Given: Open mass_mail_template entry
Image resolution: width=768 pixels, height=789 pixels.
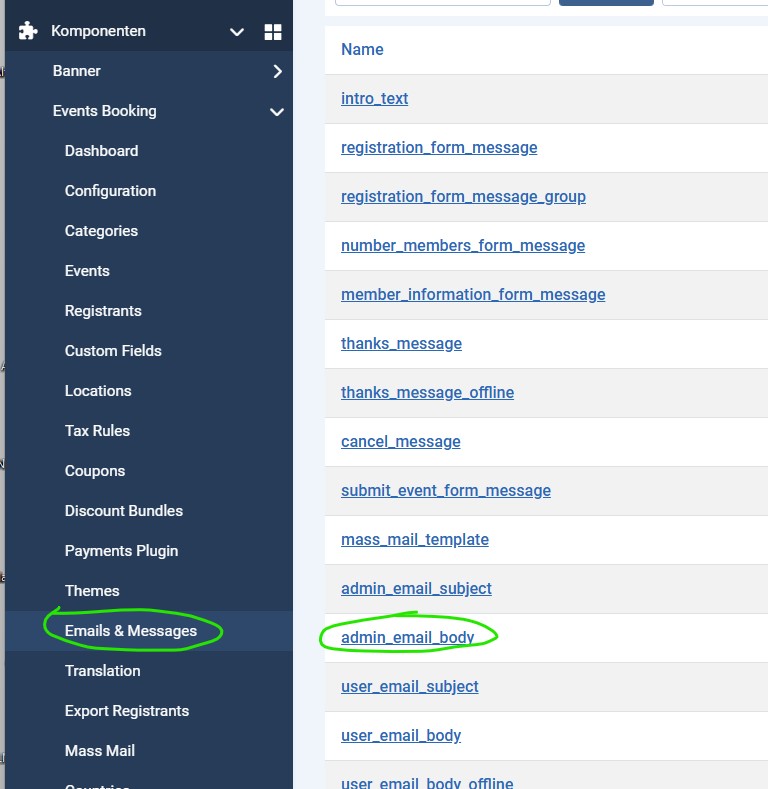Looking at the screenshot, I should click(414, 539).
